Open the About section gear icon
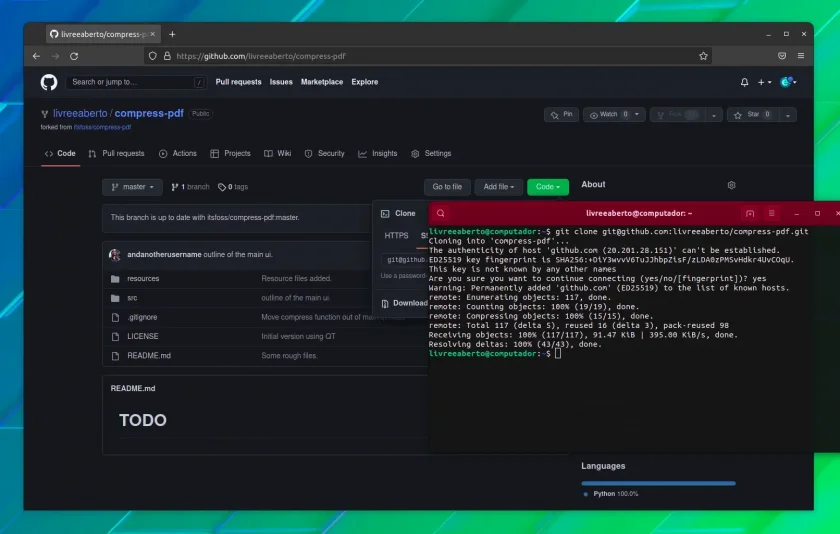The height and width of the screenshot is (534, 840). click(x=731, y=185)
